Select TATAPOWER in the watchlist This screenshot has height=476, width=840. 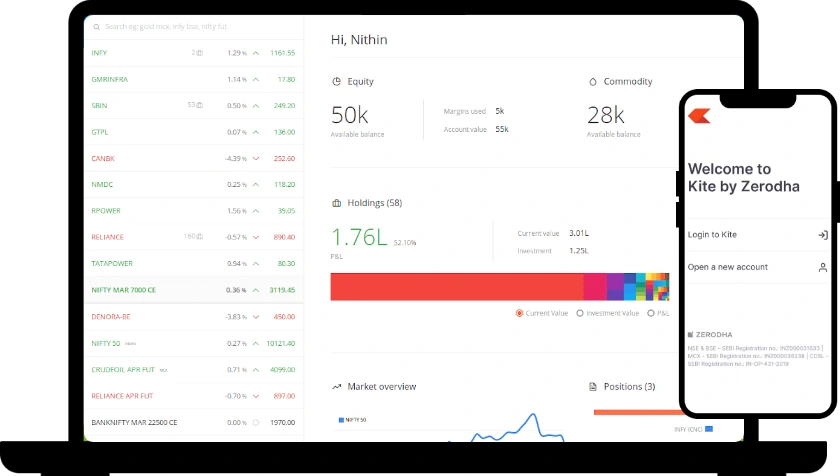[x=194, y=263]
